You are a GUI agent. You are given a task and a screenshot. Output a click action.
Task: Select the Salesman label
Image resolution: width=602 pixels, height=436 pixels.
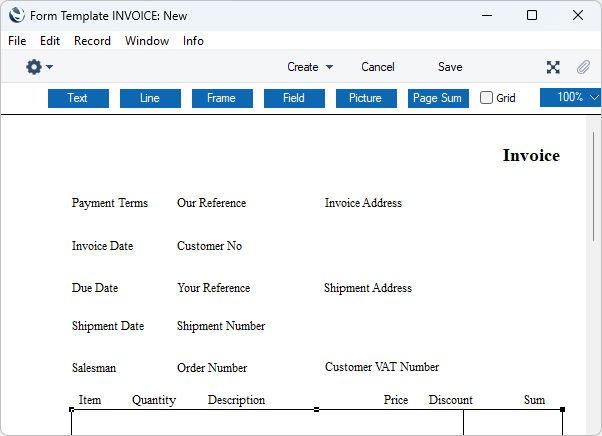[x=94, y=368]
